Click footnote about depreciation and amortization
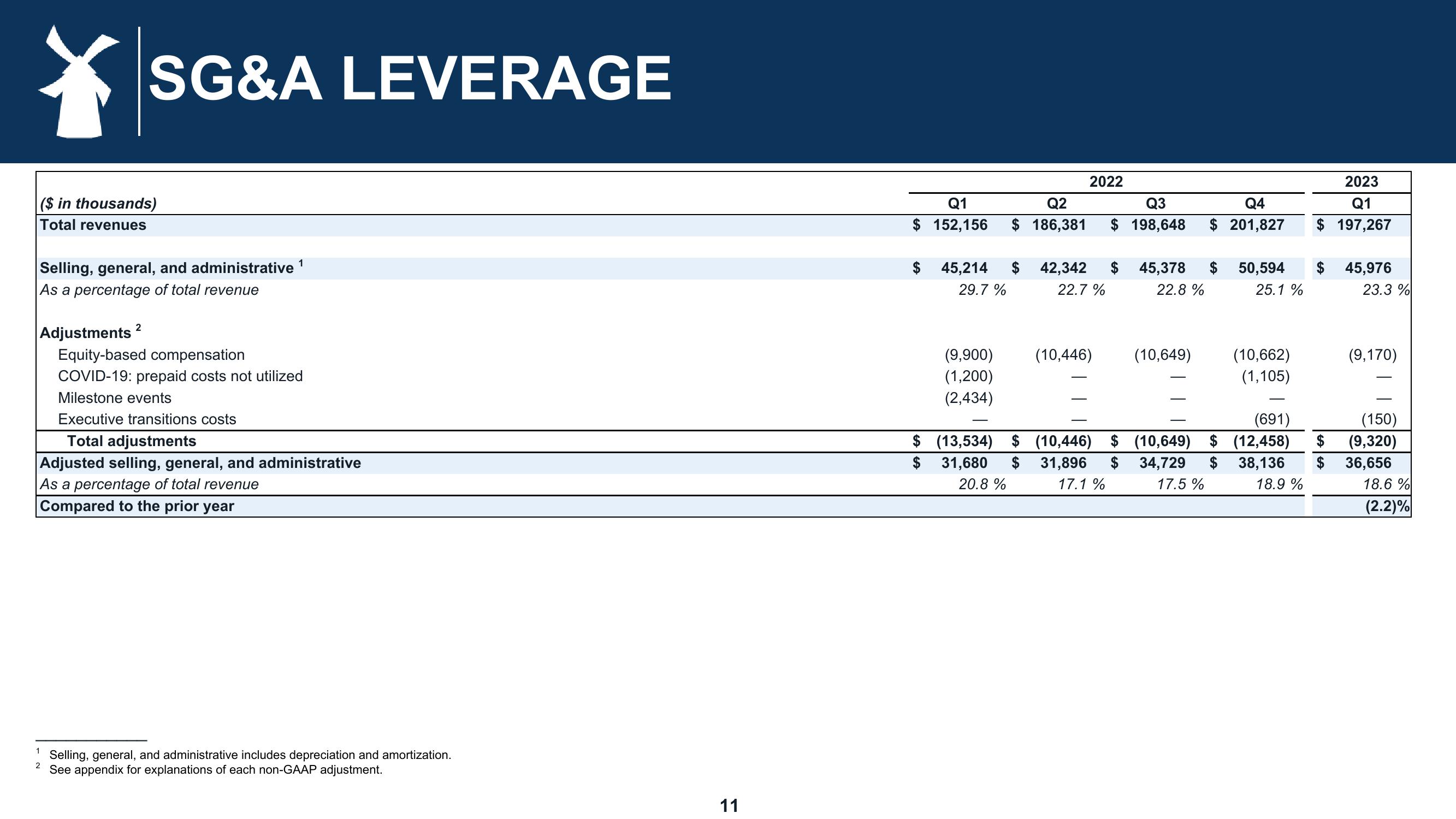 click(250, 755)
